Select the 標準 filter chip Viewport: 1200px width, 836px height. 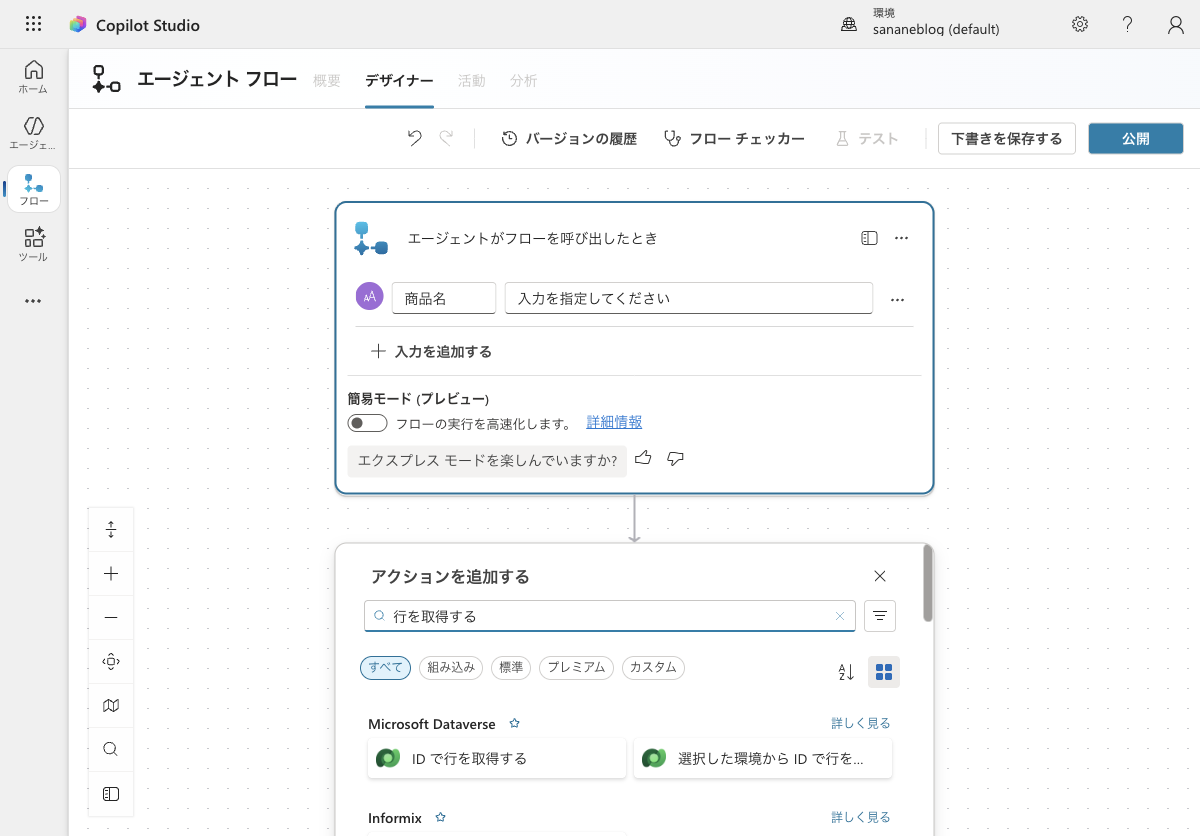(511, 667)
